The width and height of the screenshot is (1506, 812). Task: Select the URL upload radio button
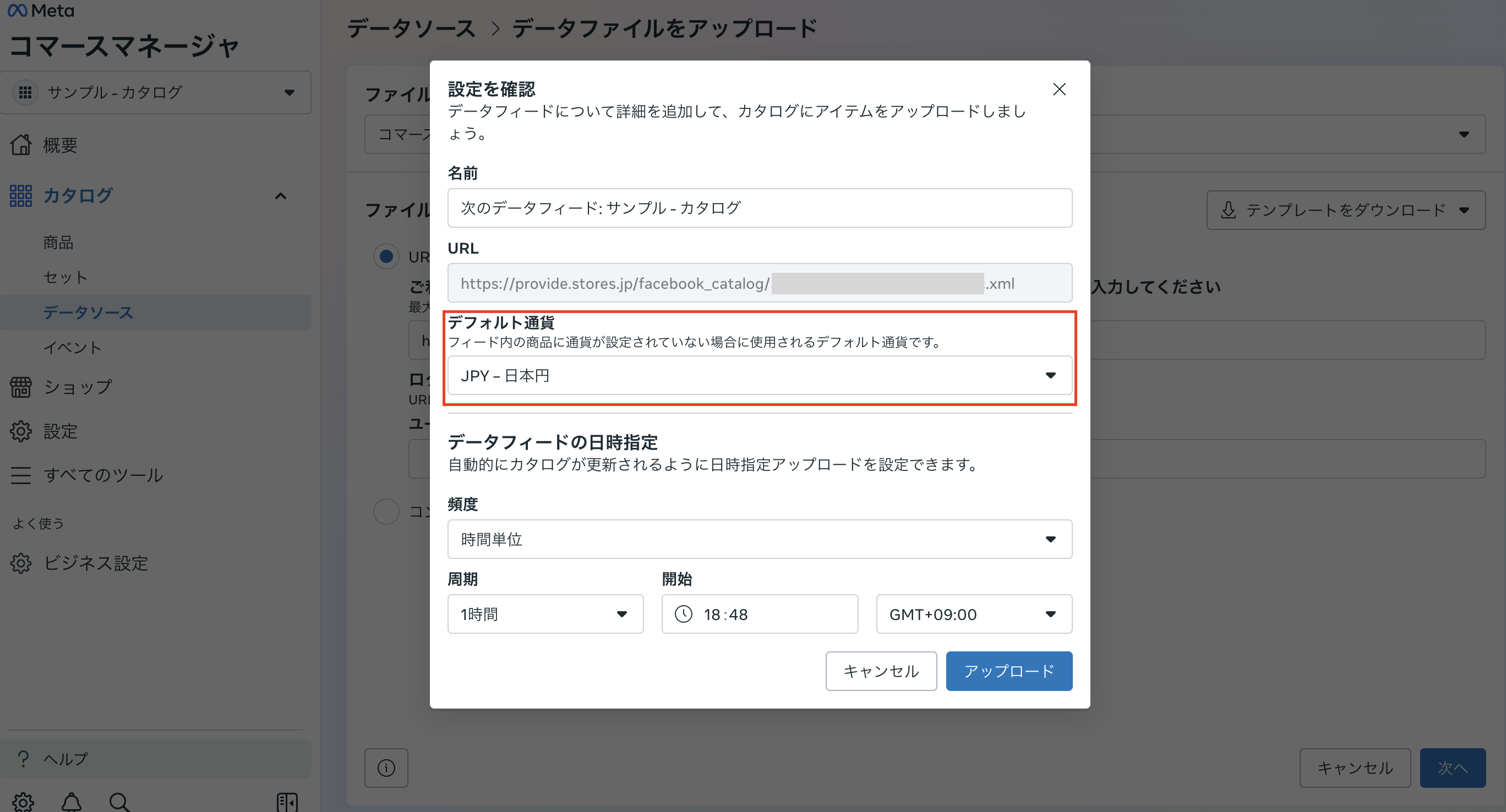coord(386,256)
